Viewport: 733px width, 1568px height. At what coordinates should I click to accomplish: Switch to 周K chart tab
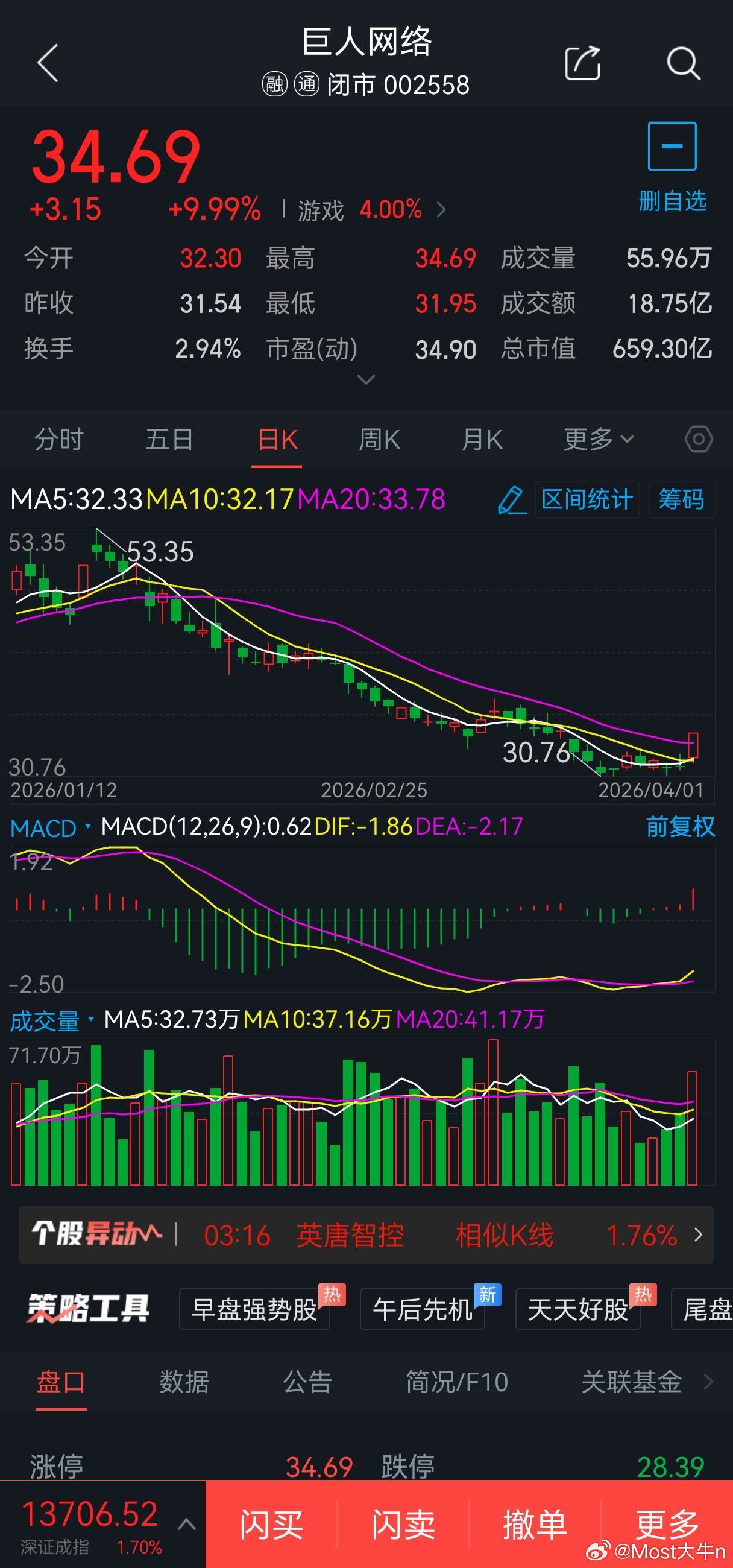[x=379, y=440]
